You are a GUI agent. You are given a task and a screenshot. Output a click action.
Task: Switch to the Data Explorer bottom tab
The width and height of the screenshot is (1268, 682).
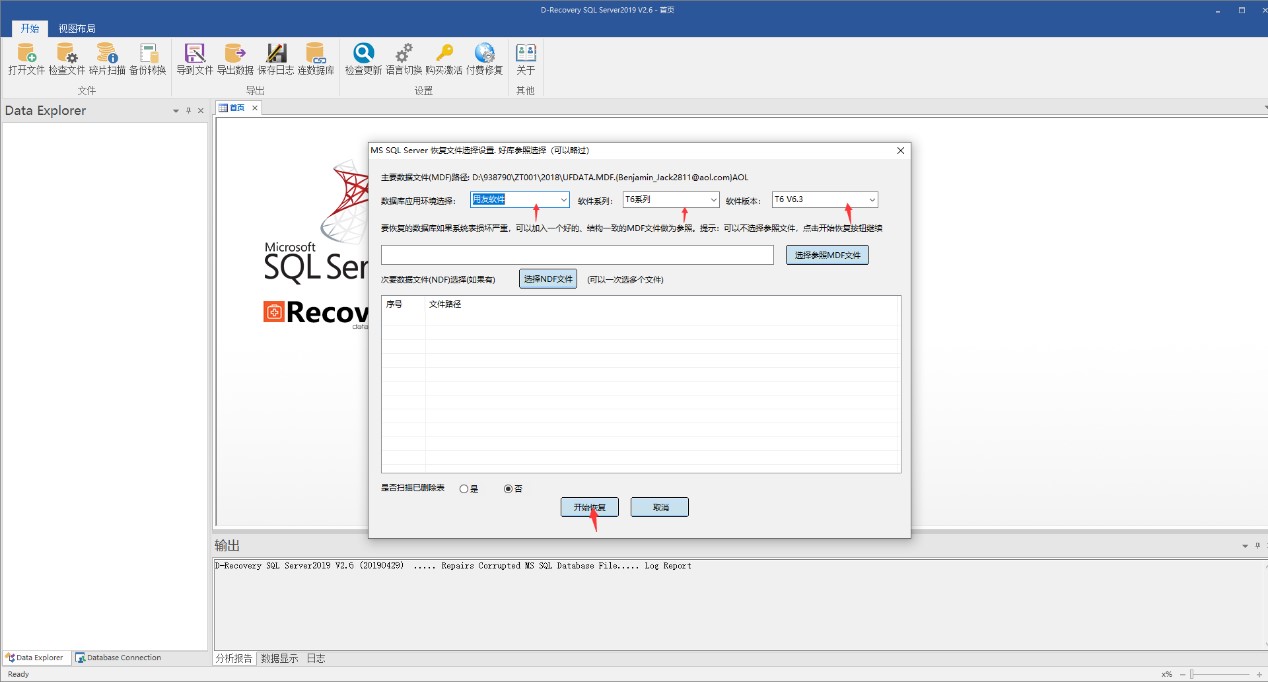click(37, 658)
